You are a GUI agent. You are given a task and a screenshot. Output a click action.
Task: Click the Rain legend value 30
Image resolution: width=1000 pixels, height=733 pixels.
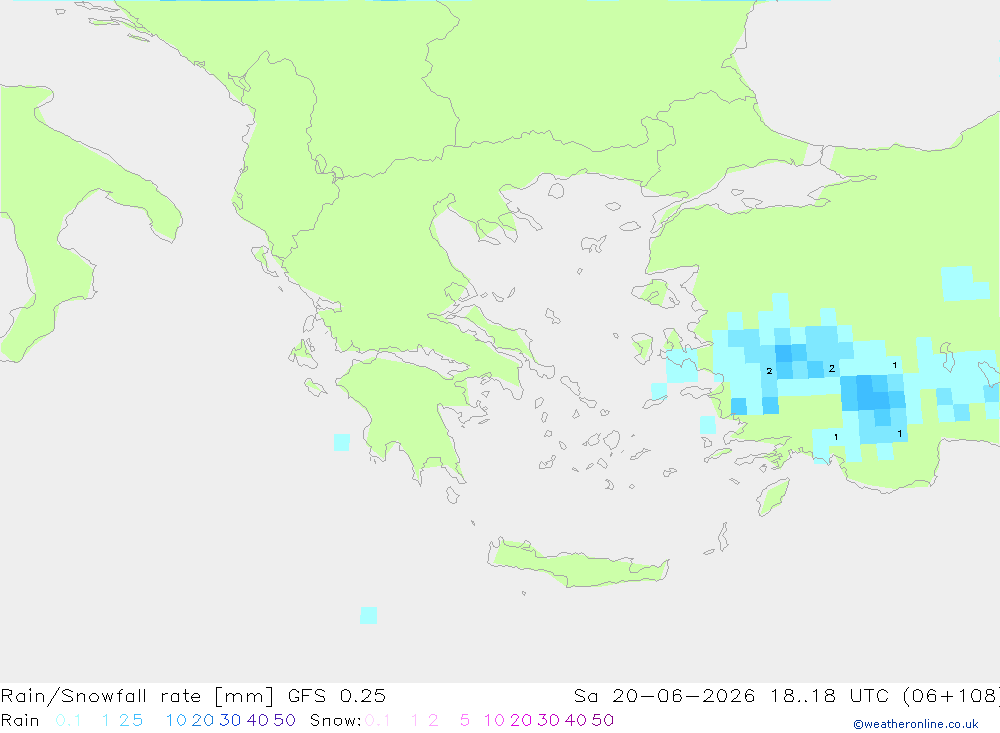(230, 720)
